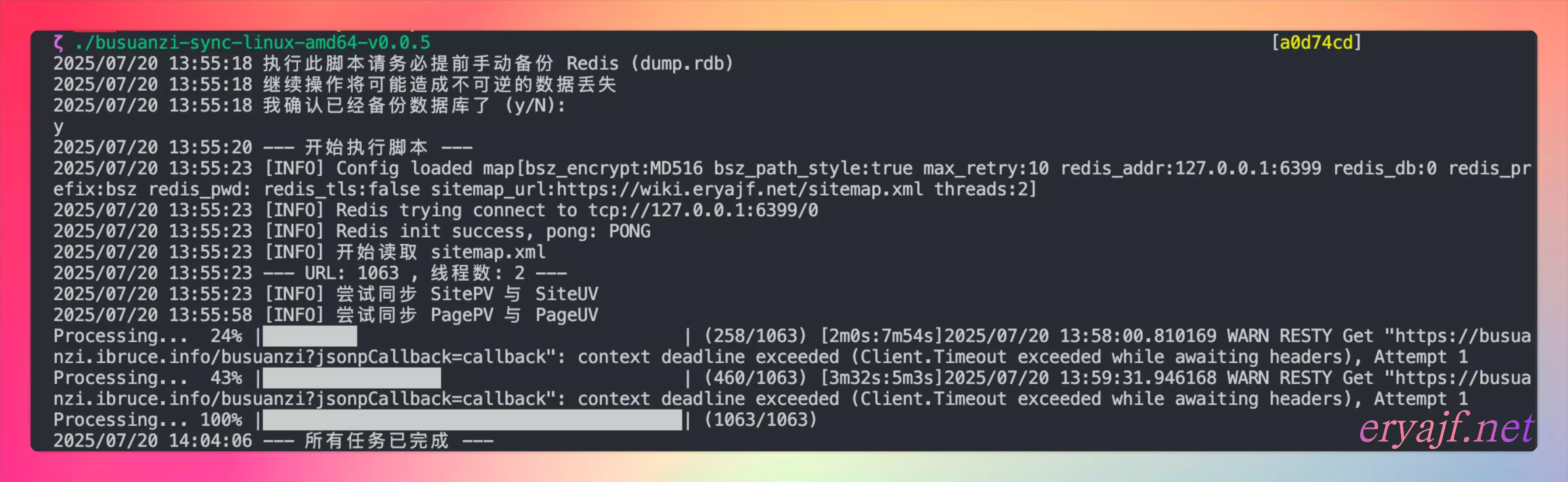
Task: Click the typed 'y' confirmation line
Action: click(x=58, y=126)
